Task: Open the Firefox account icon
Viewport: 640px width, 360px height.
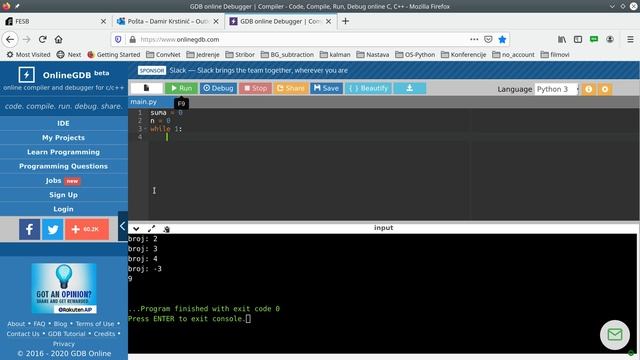Action: pyautogui.click(x=610, y=40)
